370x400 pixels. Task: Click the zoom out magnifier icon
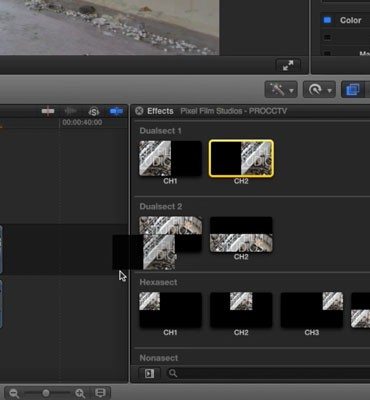tap(14, 393)
